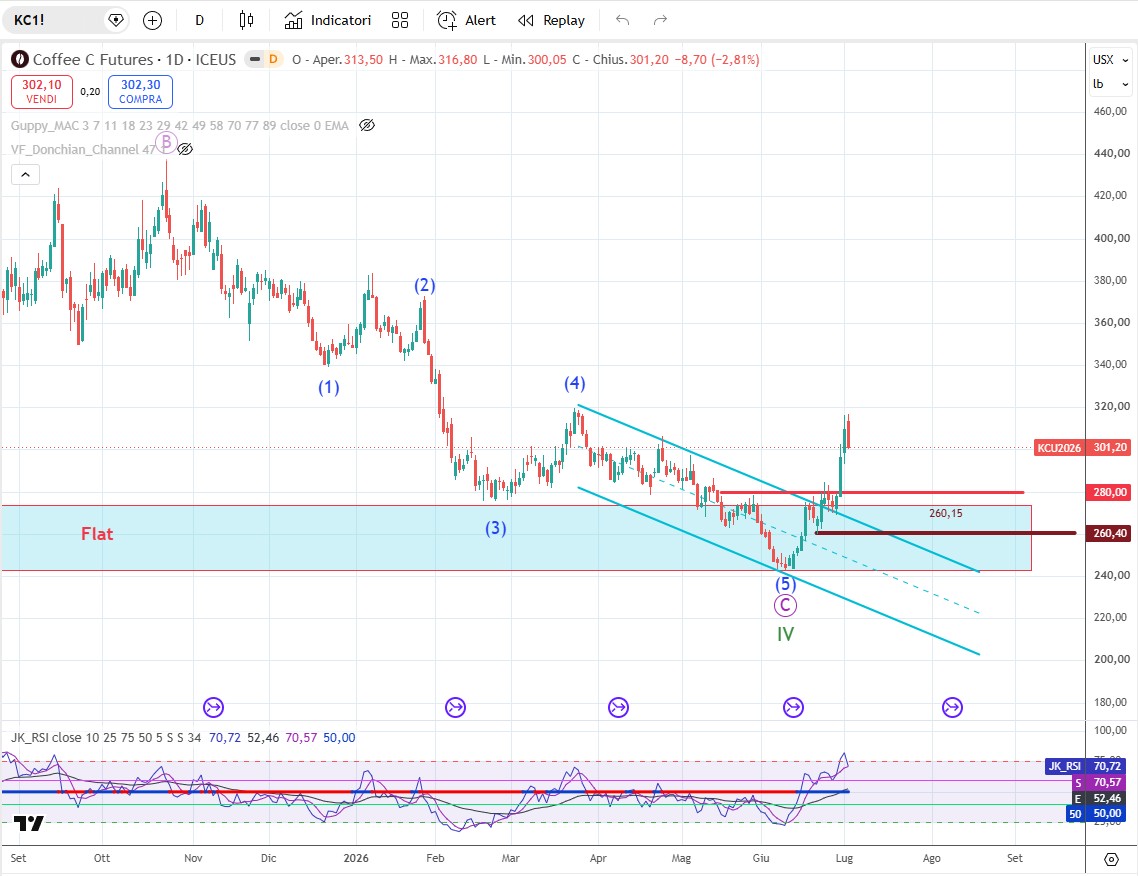The image size is (1138, 876).
Task: Click the Guppy_MAC indicator legend name
Action: (x=179, y=126)
